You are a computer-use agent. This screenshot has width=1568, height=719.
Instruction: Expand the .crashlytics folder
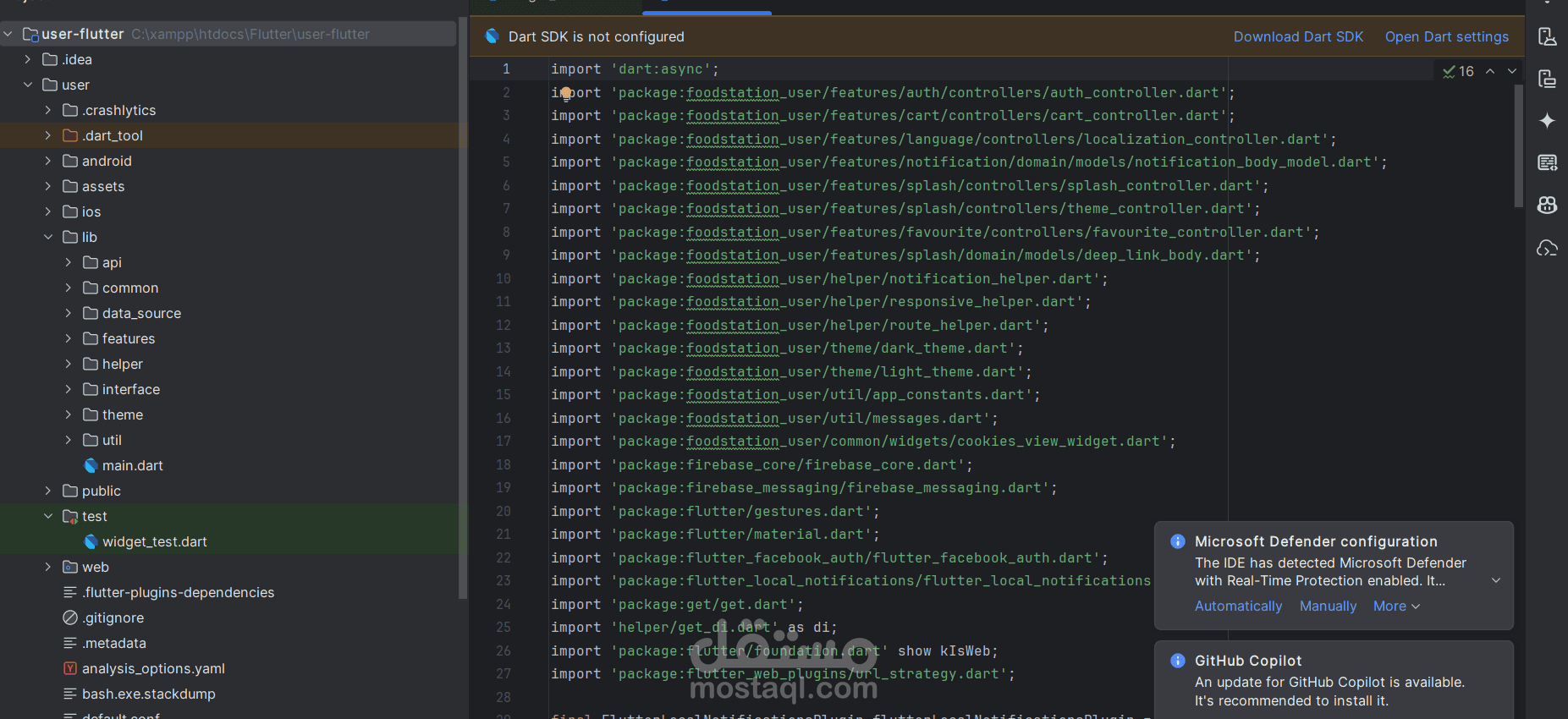click(x=48, y=110)
